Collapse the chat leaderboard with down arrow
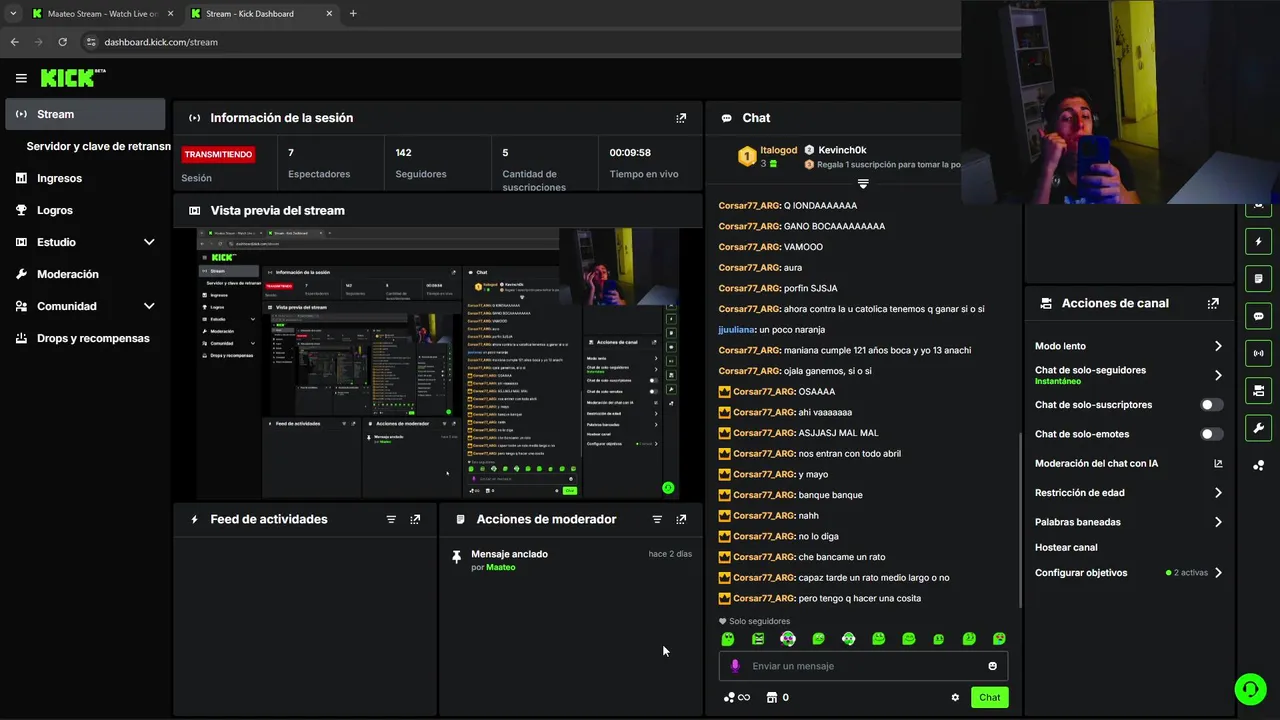The width and height of the screenshot is (1280, 720). tap(863, 184)
